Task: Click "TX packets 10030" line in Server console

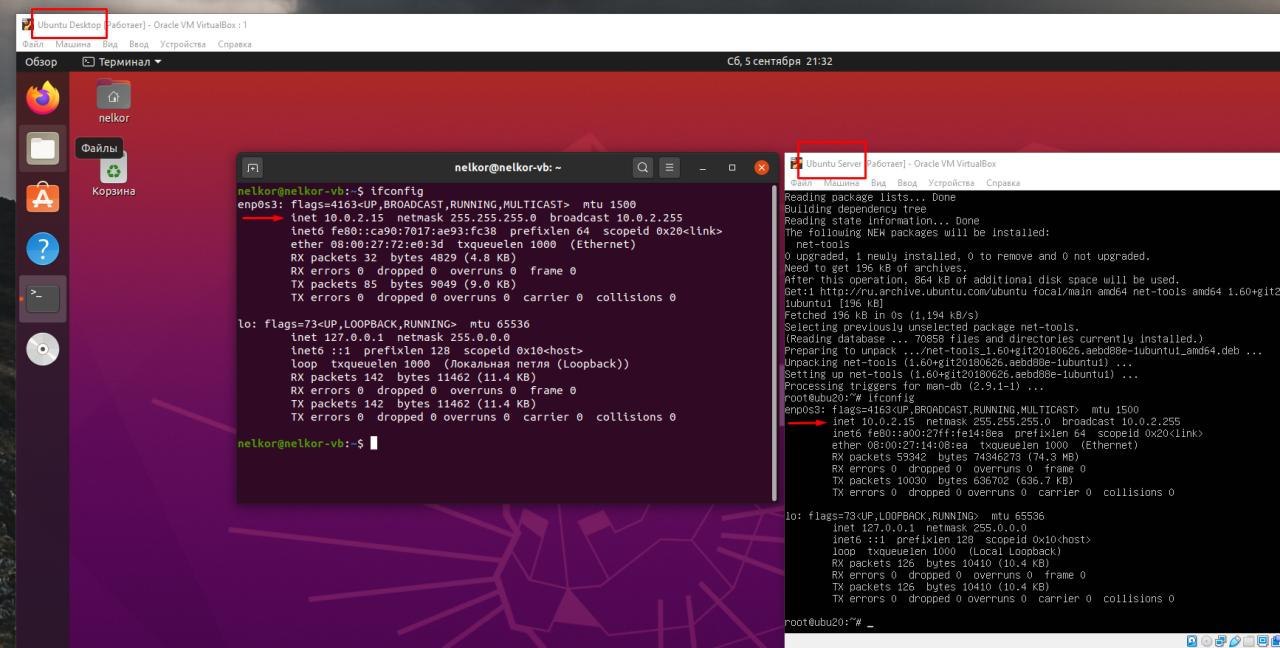Action: click(951, 480)
